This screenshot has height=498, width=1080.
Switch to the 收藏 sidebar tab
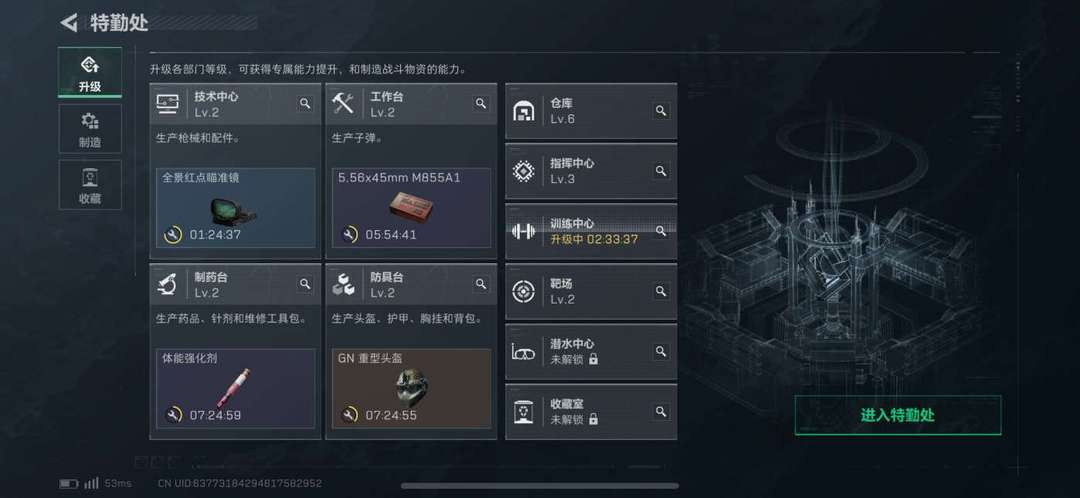point(90,185)
